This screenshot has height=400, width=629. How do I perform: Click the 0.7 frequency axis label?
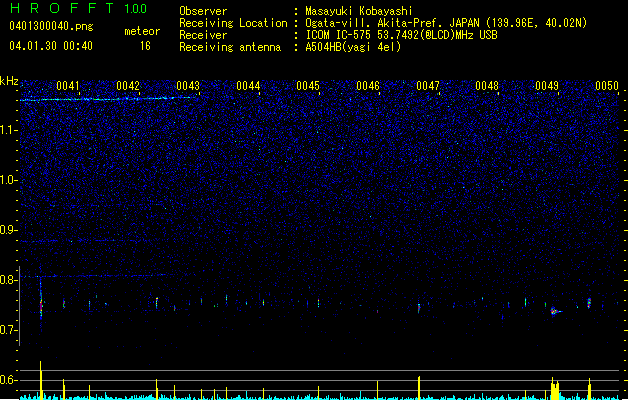pyautogui.click(x=8, y=330)
